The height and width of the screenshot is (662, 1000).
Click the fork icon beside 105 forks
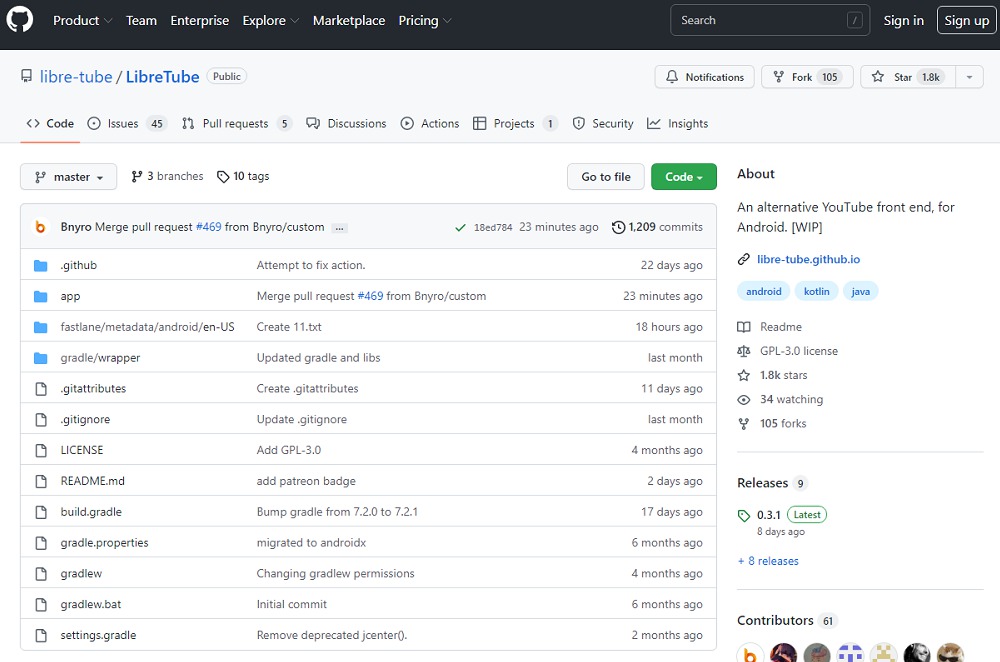pyautogui.click(x=744, y=424)
